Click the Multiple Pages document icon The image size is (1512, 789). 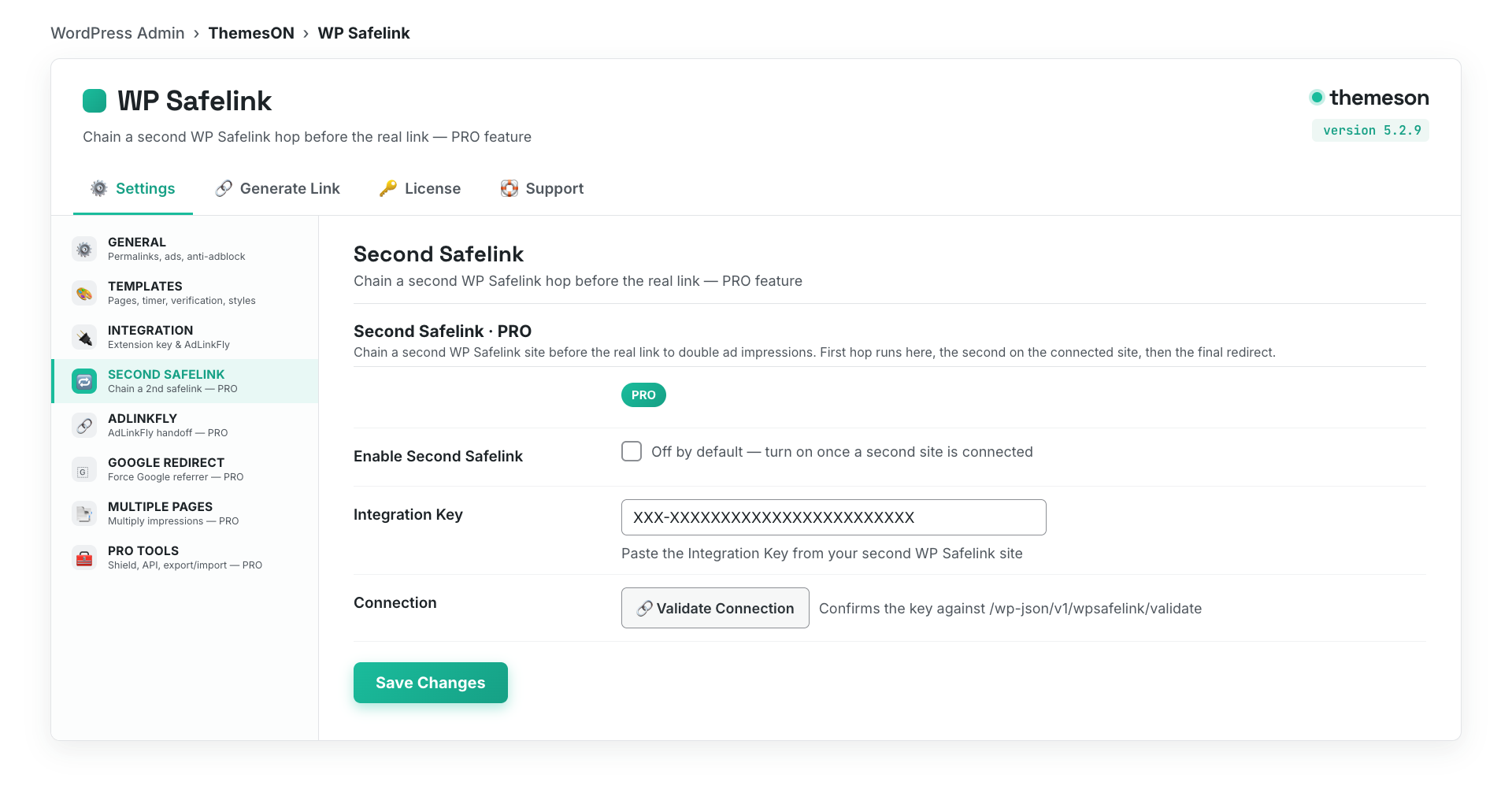(84, 513)
